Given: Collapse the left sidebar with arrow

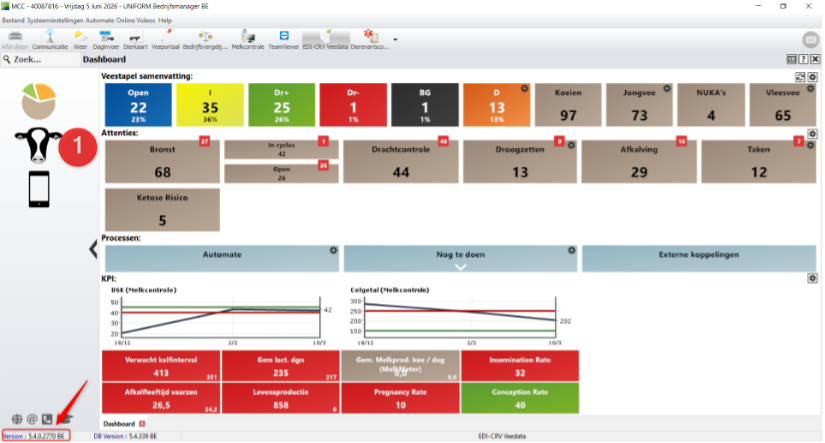Looking at the screenshot, I should click(x=93, y=249).
